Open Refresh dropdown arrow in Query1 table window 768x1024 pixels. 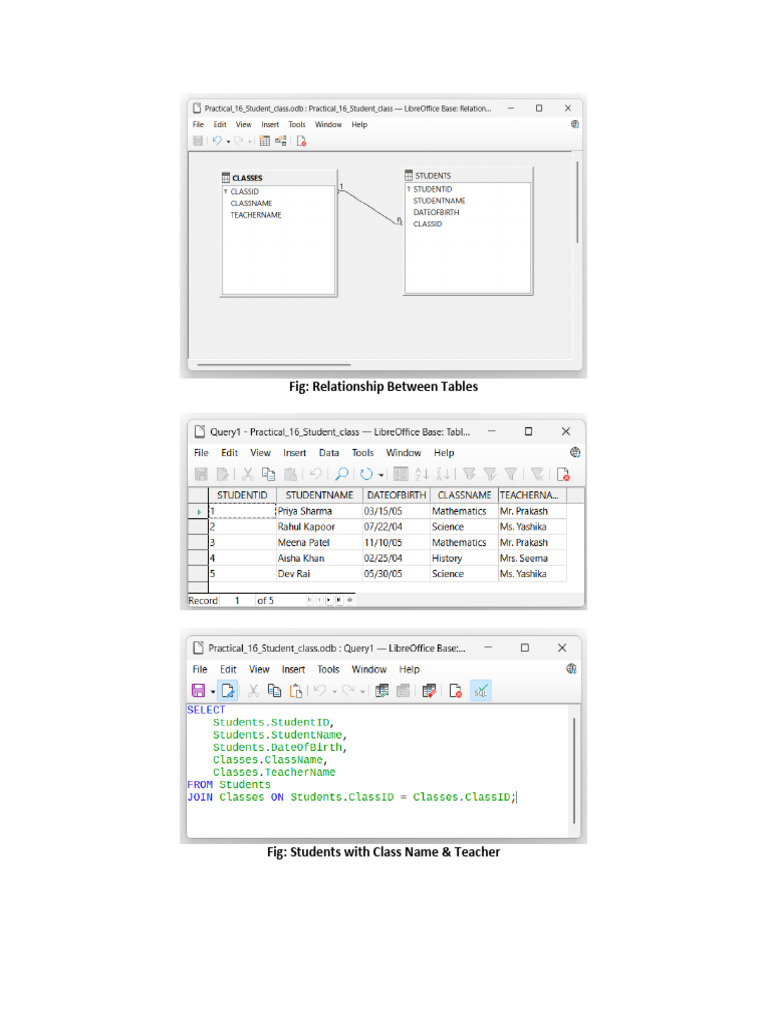381,475
